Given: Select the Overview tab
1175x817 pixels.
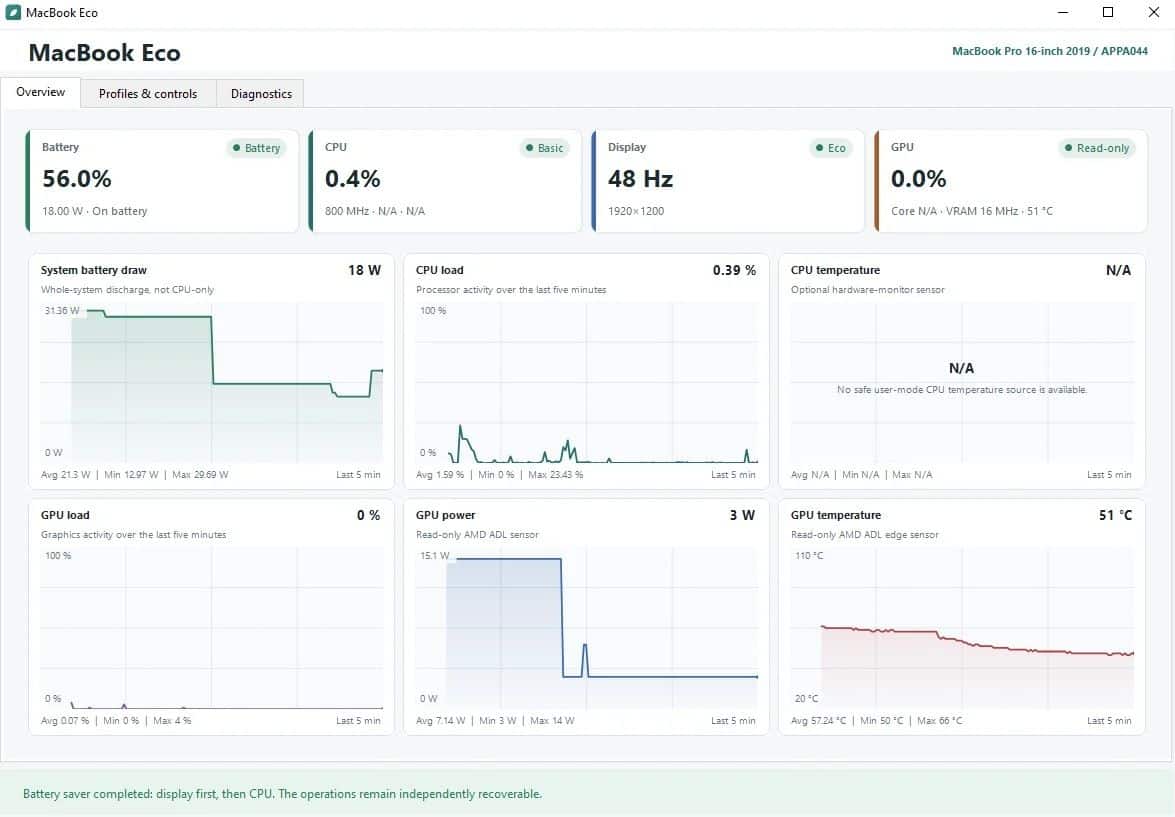Looking at the screenshot, I should coord(40,92).
